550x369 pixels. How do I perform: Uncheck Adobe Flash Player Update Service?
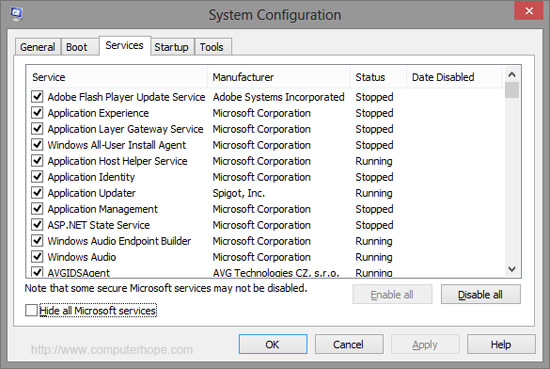[x=37, y=96]
